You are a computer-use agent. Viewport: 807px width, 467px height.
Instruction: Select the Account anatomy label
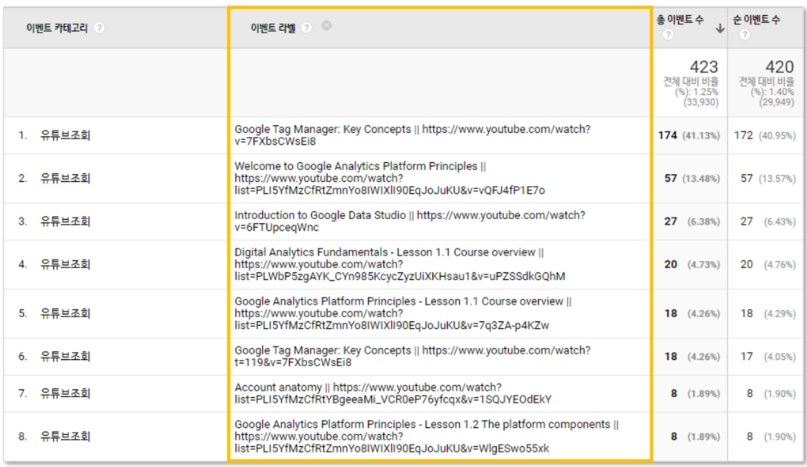coord(393,393)
